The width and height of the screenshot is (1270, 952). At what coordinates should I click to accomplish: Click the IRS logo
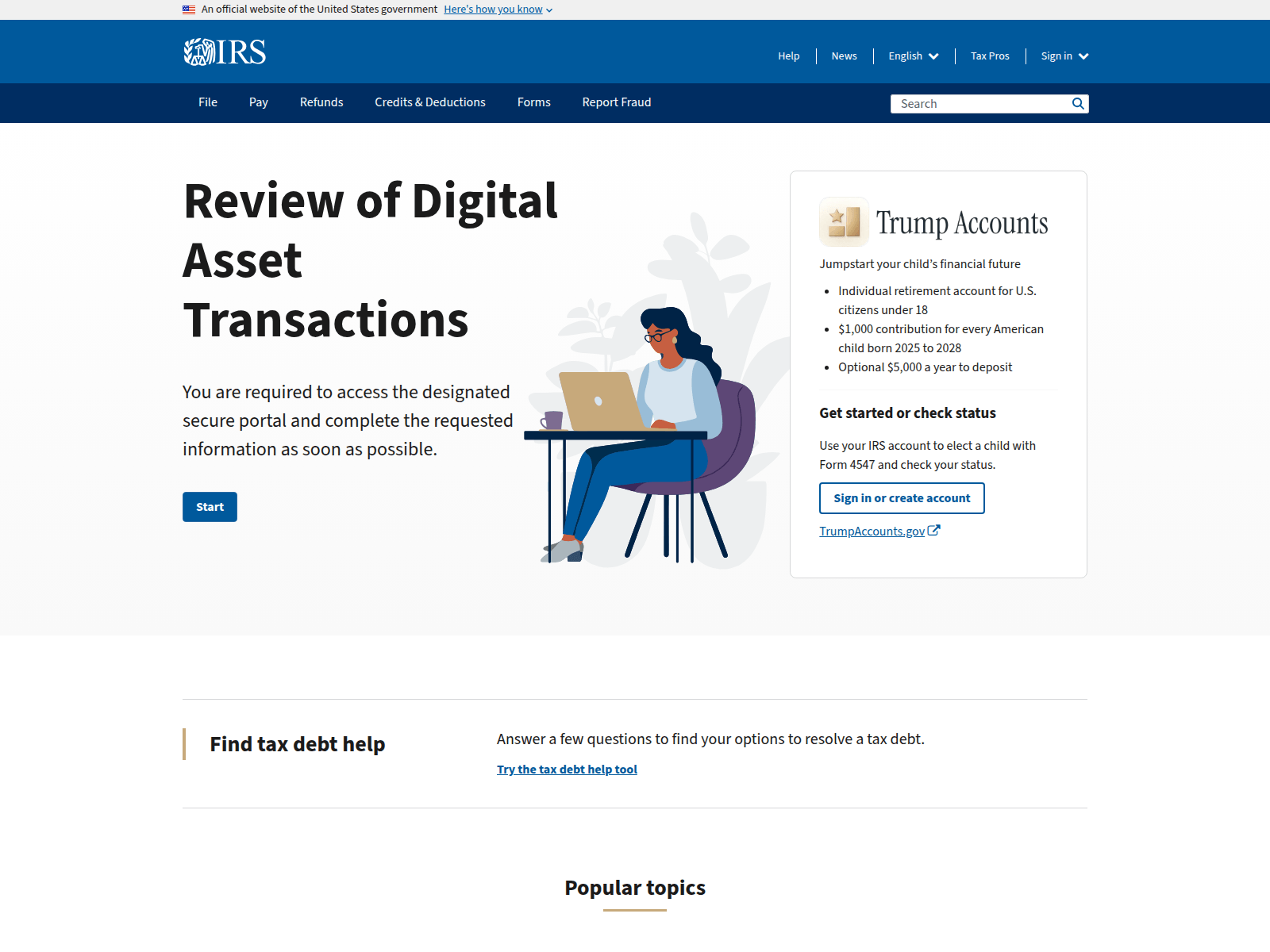coord(225,52)
